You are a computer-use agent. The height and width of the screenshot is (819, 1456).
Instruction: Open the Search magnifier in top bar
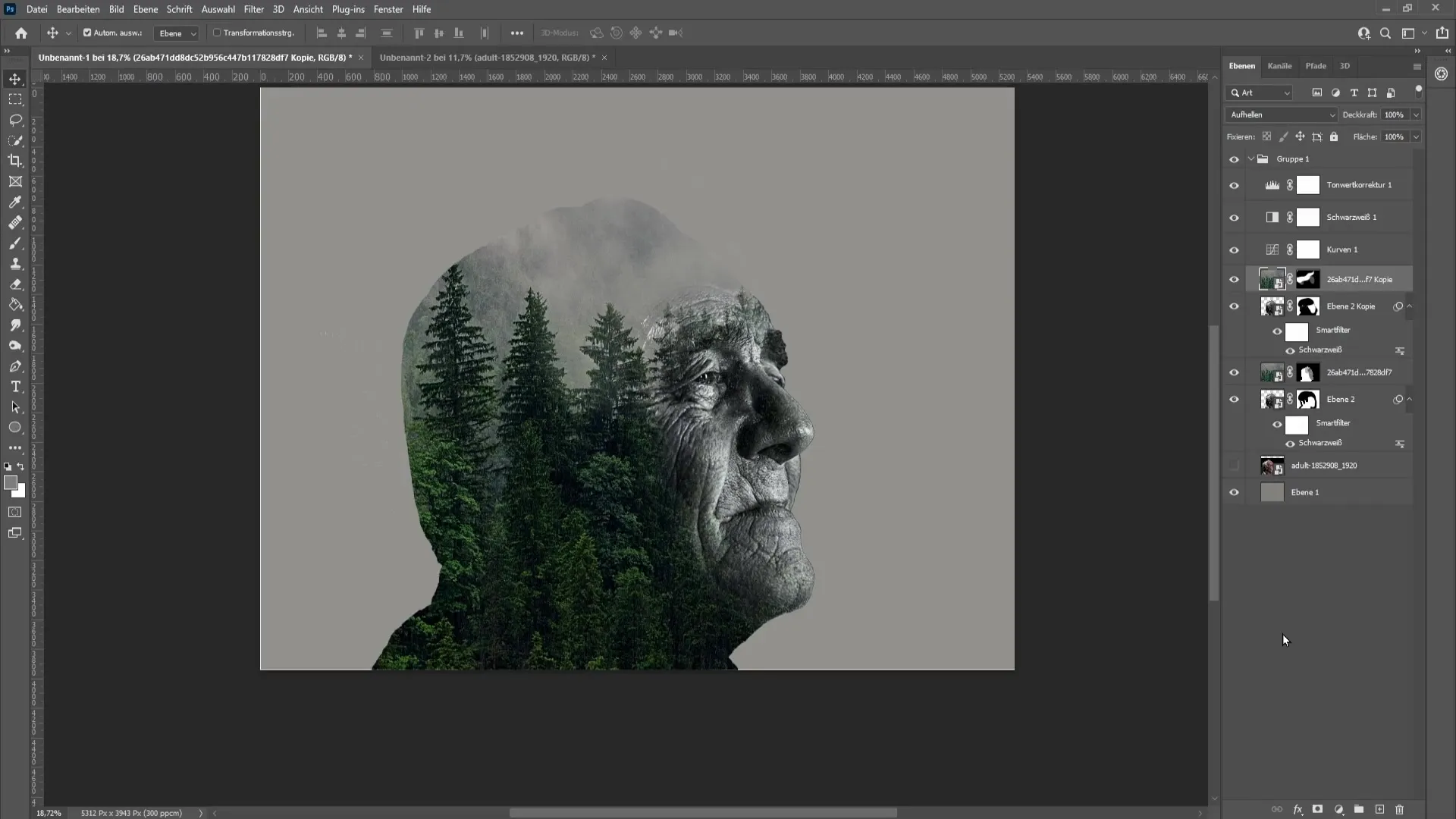pos(1385,33)
